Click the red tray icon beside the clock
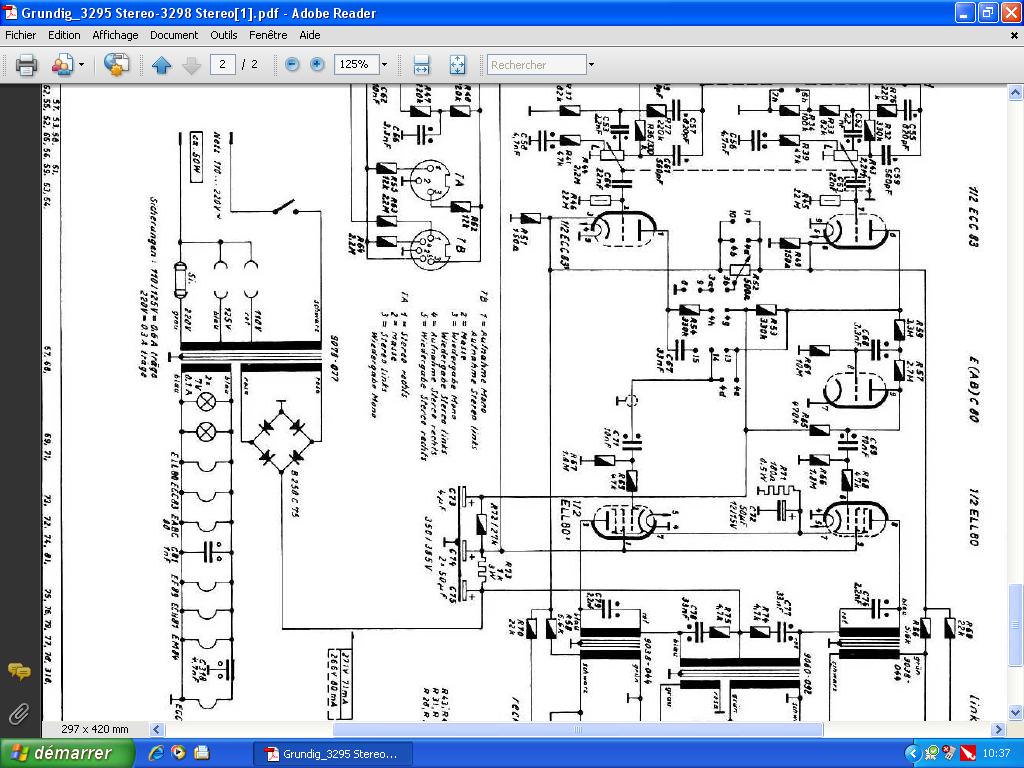This screenshot has width=1024, height=768. click(968, 754)
